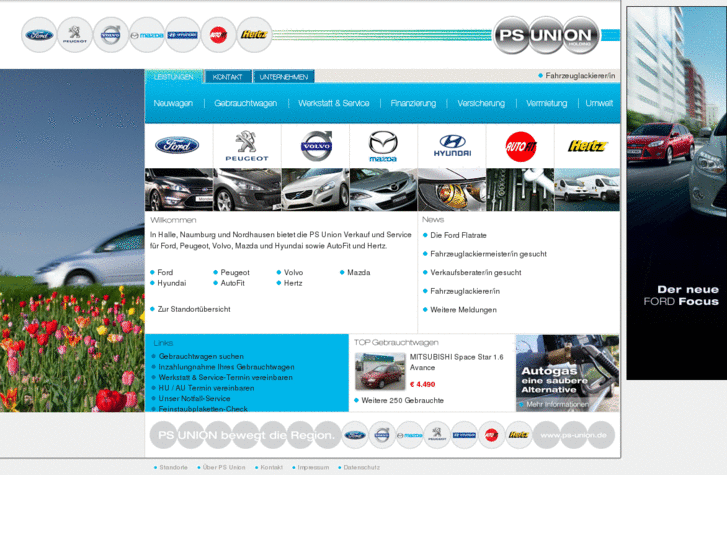Click the Volvo logo in the footer banner
The width and height of the screenshot is (727, 545).
pyautogui.click(x=382, y=435)
